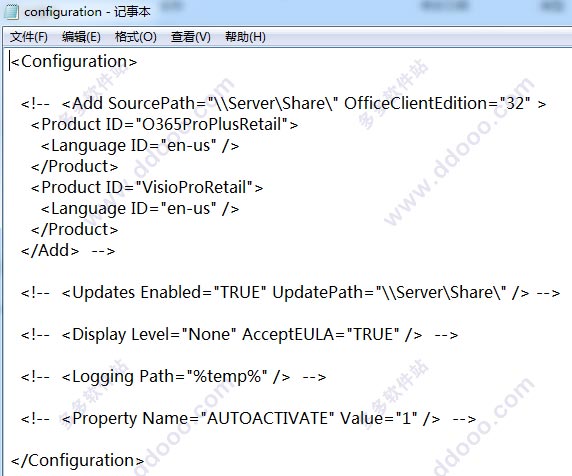This screenshot has height=476, width=572.
Task: Click the closing </Configuration> line
Action: point(77,461)
